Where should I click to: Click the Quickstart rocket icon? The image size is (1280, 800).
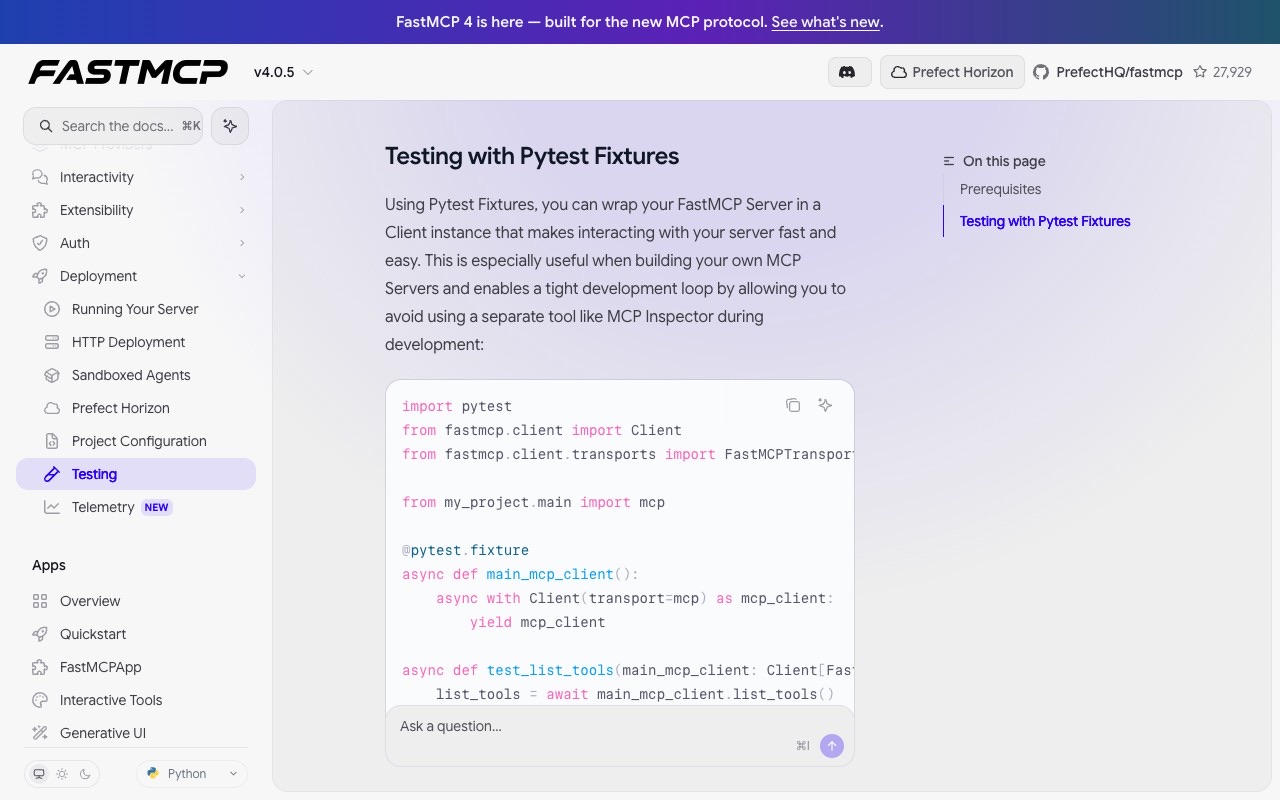coord(40,634)
